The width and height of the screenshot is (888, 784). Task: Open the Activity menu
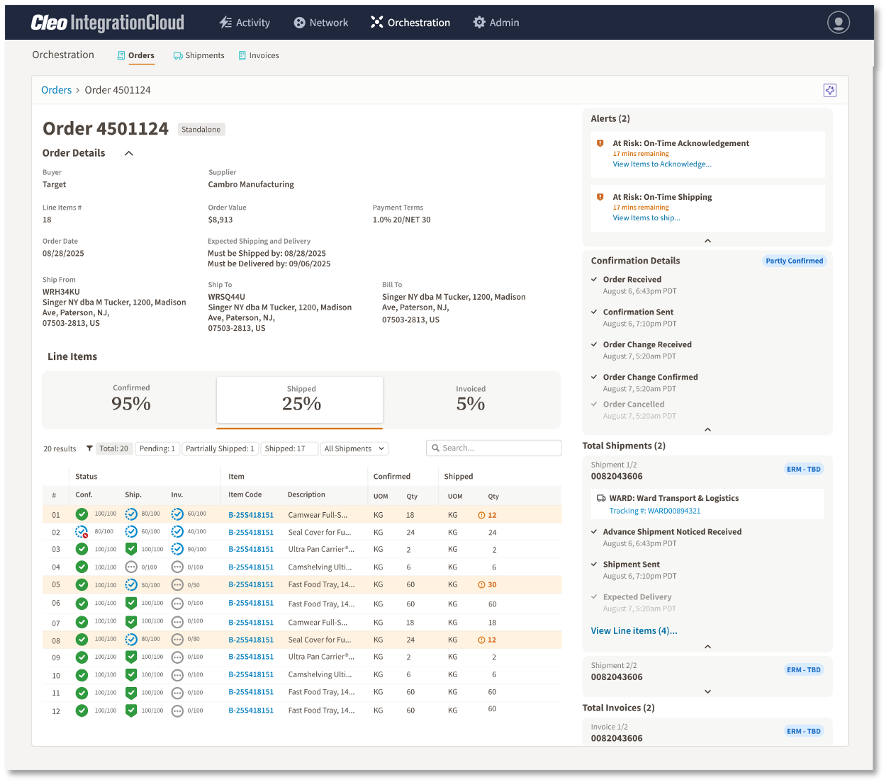pyautogui.click(x=245, y=23)
